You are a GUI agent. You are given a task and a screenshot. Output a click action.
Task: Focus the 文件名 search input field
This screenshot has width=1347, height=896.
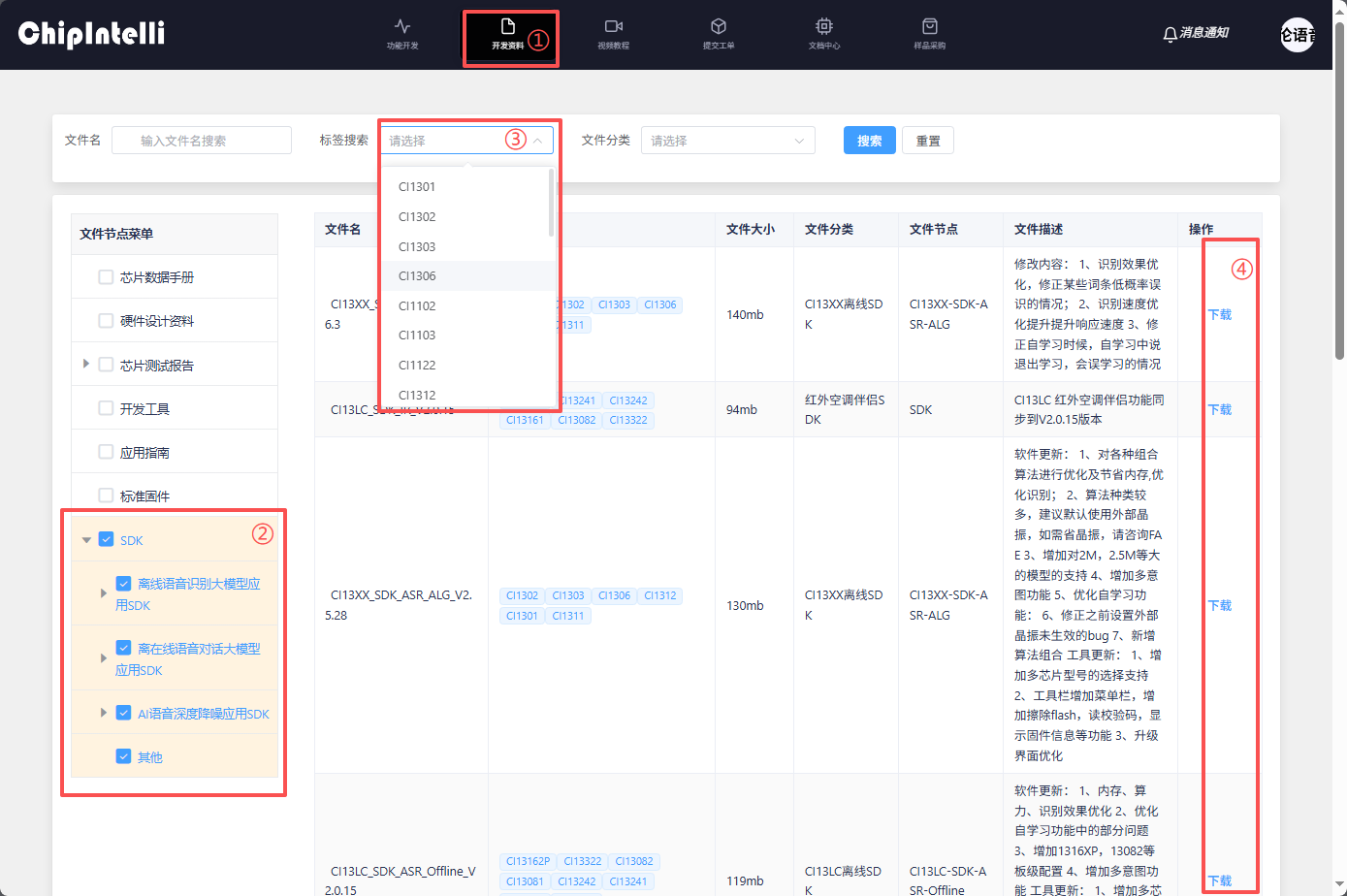click(x=202, y=141)
